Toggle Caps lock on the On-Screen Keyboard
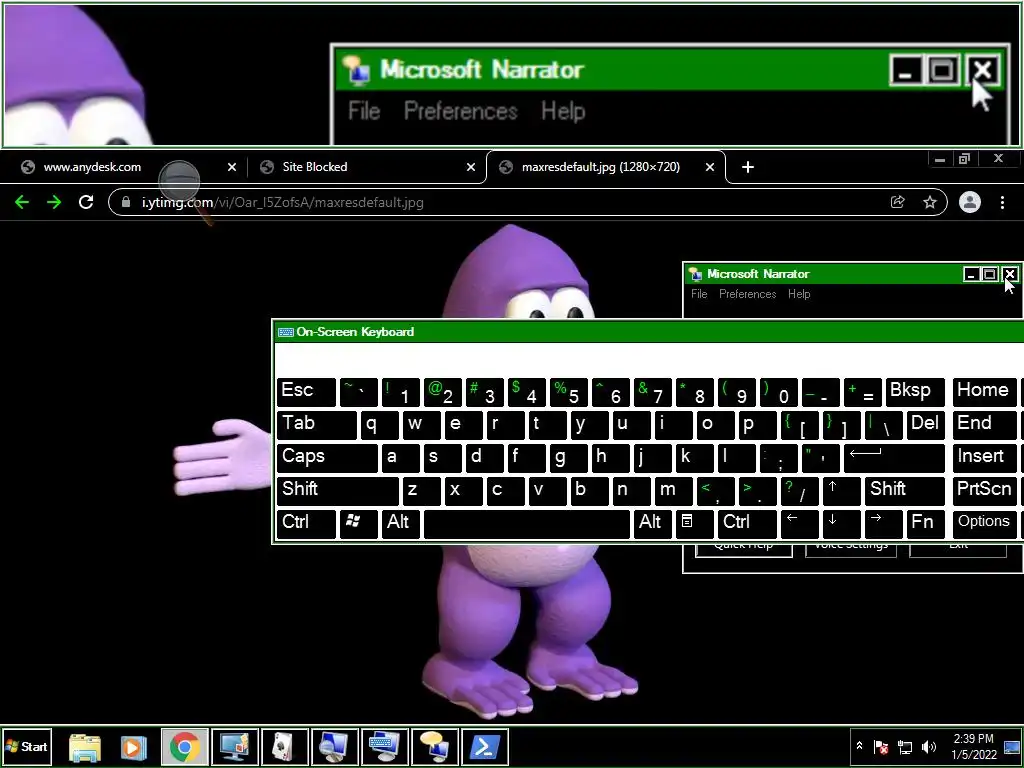This screenshot has height=768, width=1024. [x=327, y=458]
